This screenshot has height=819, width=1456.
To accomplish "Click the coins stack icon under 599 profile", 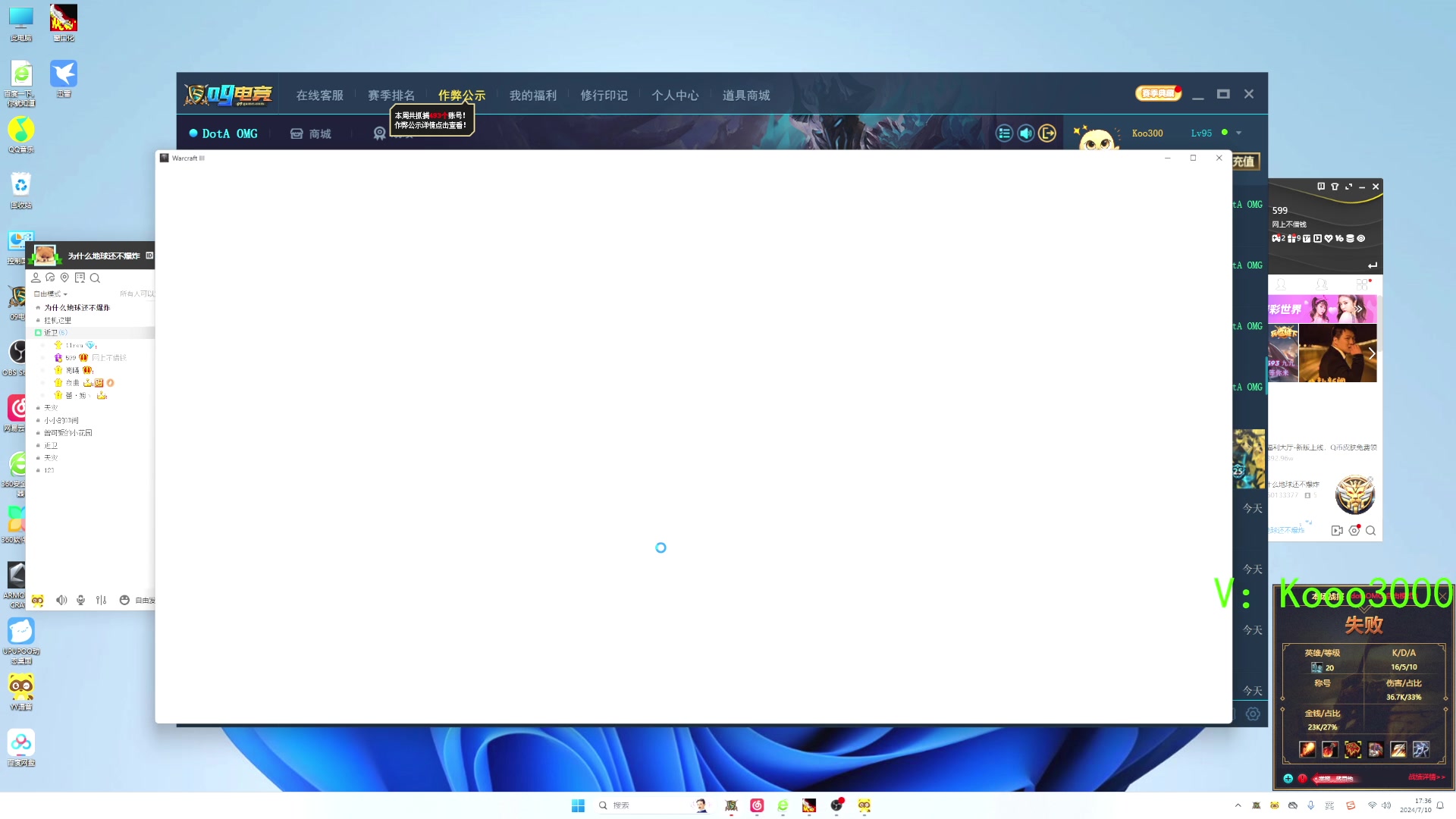I will (1350, 238).
